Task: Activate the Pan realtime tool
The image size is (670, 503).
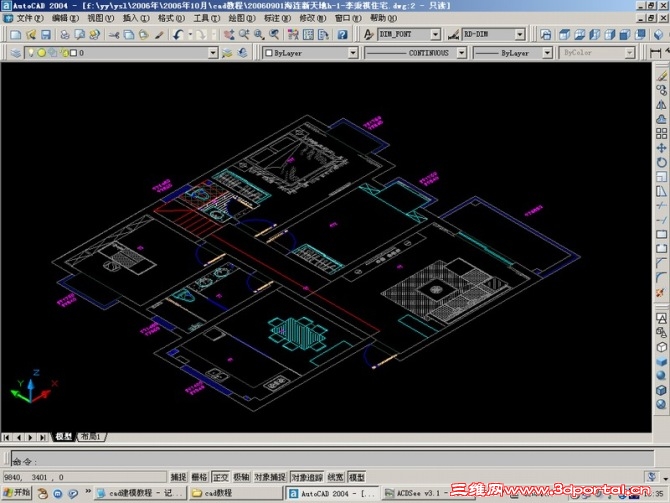Action: coord(229,35)
